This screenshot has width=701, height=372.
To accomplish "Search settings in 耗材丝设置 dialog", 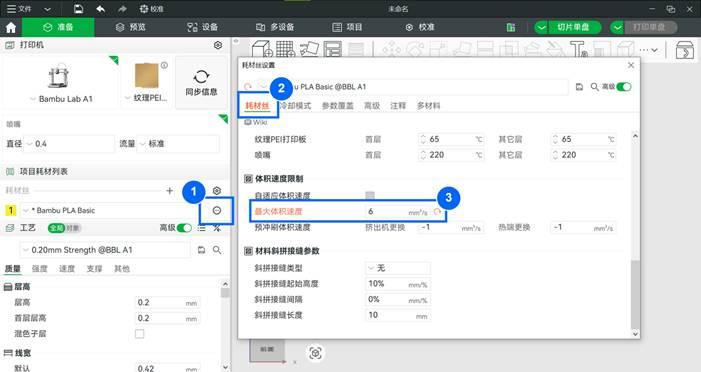I will (595, 87).
